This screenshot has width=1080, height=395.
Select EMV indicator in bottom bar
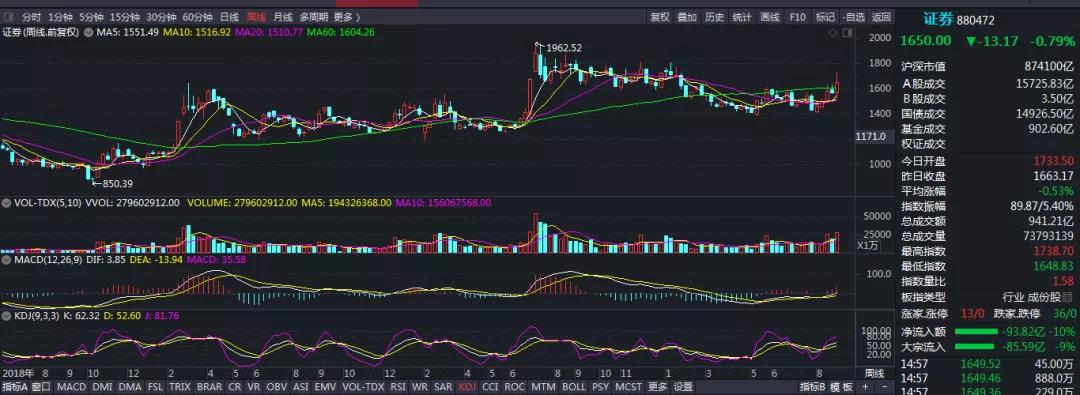point(326,387)
